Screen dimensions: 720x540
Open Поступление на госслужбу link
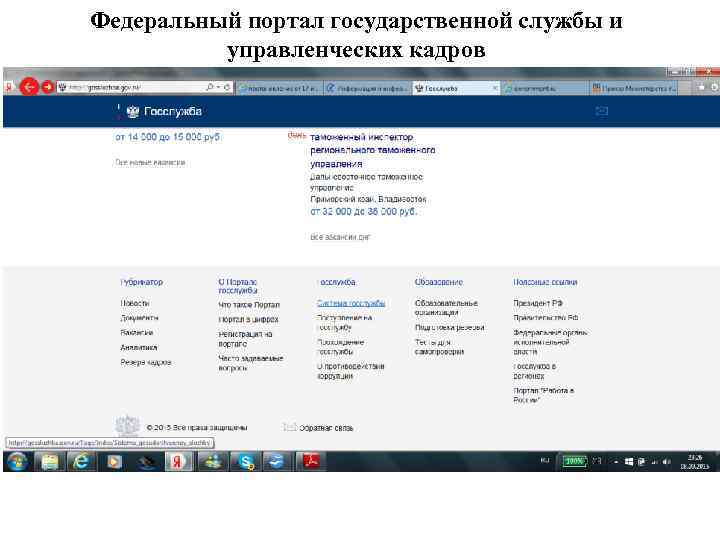coord(344,322)
